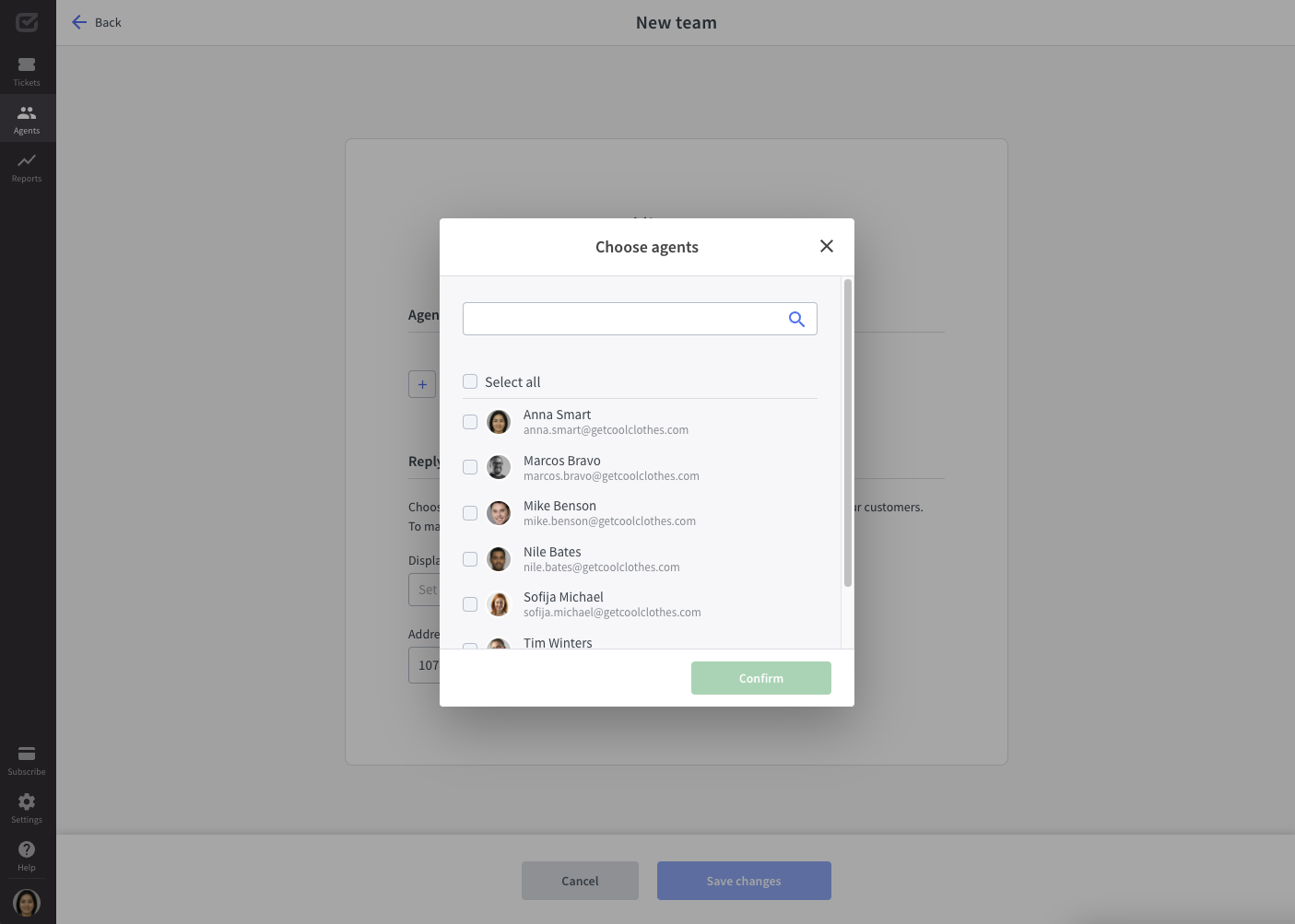1295x924 pixels.
Task: Click email nile.bates@getcoolclothes.com
Action: pyautogui.click(x=601, y=567)
